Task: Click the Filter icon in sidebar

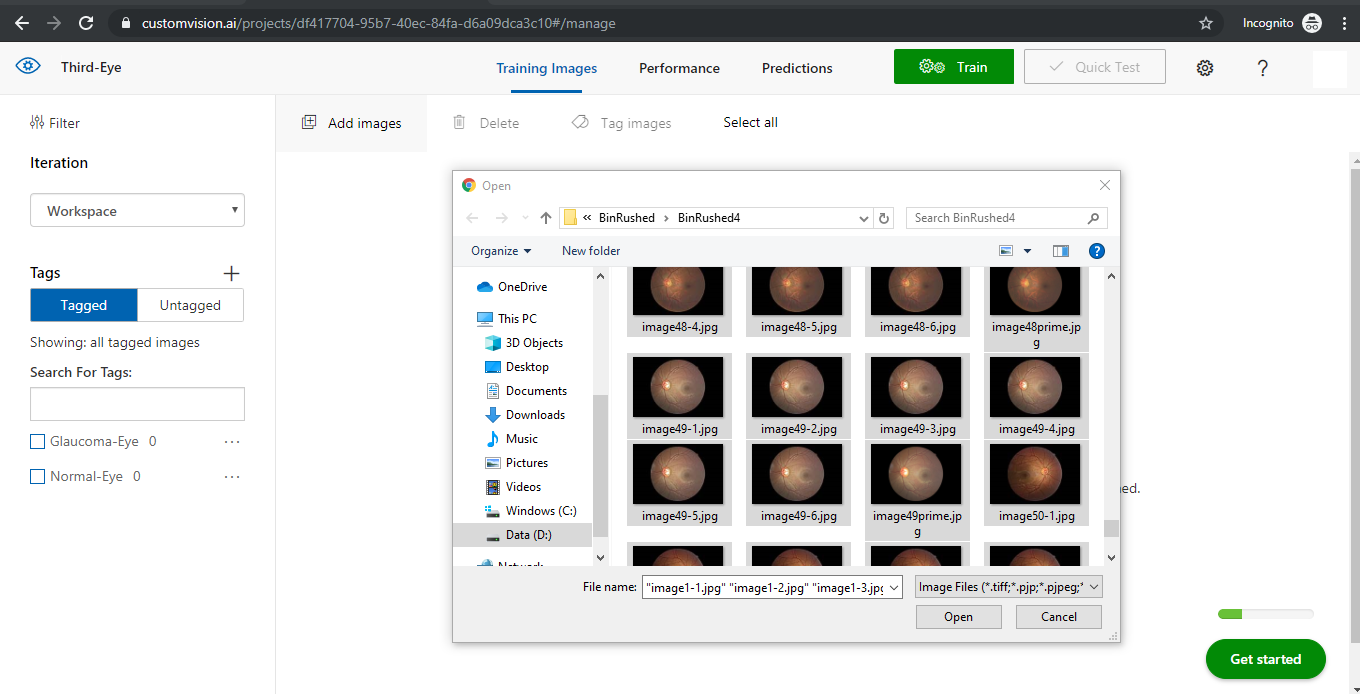Action: [x=38, y=123]
